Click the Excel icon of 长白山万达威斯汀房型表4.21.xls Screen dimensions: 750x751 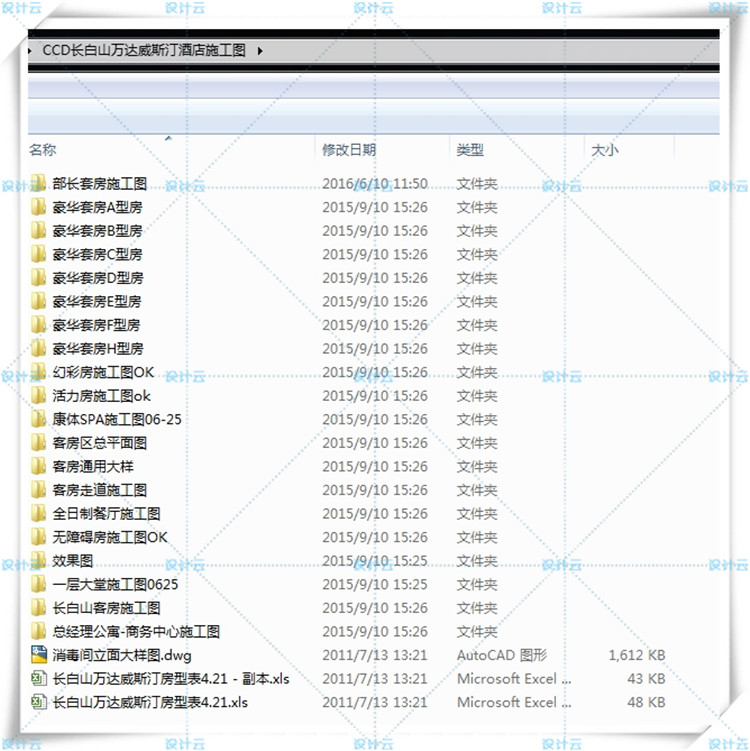tap(39, 702)
